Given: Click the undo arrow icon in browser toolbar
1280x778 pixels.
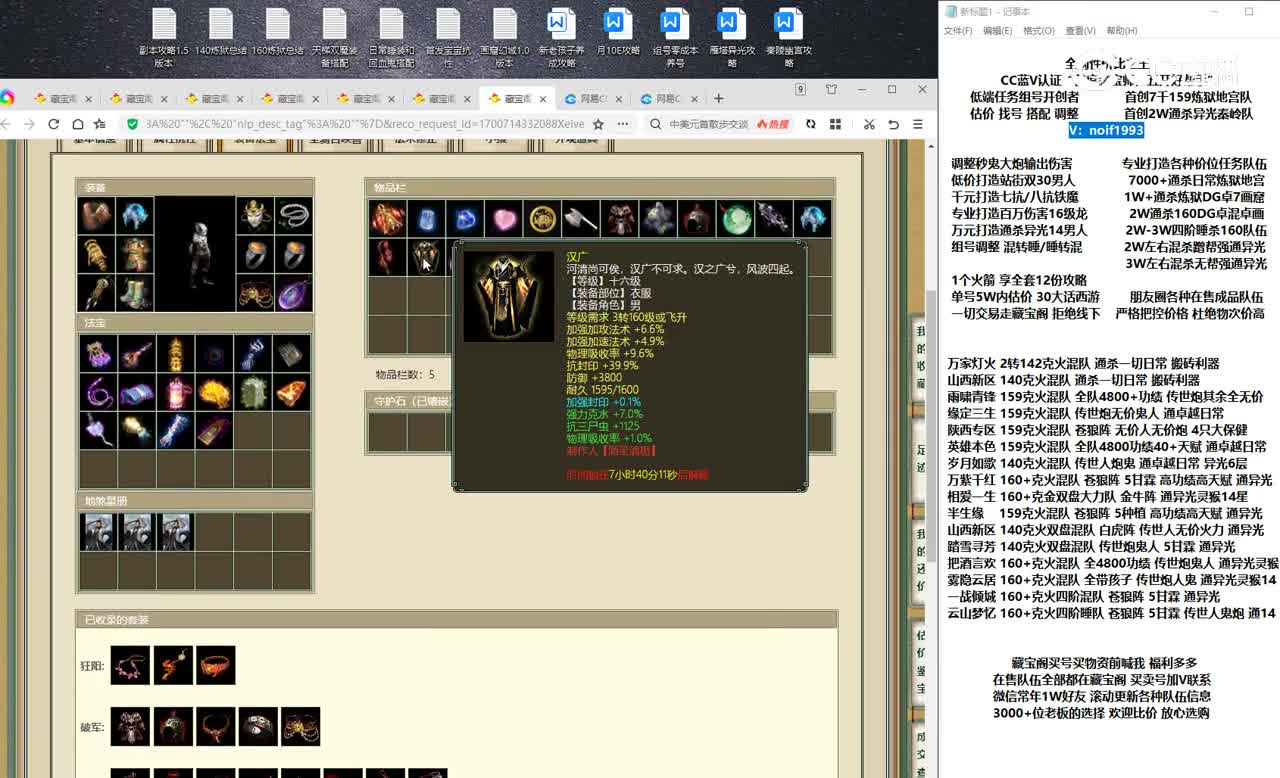Looking at the screenshot, I should point(893,124).
